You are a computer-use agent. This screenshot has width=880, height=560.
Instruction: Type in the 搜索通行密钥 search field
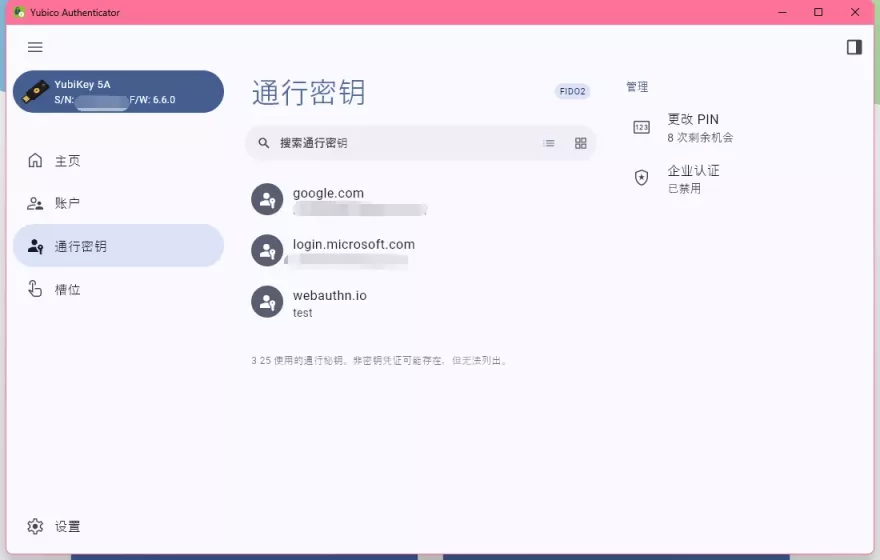click(400, 143)
